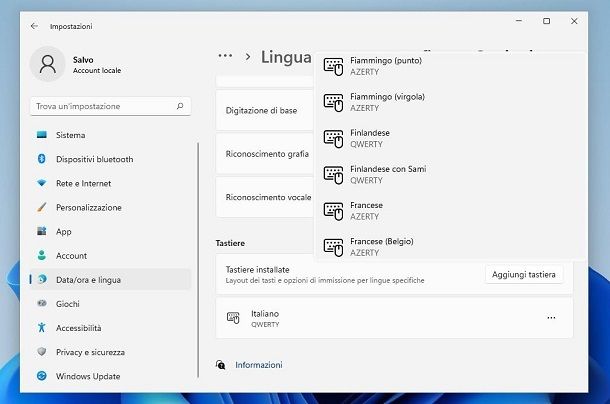Click keyboard icon for Fiammingo (punto)
The image size is (610, 404).
(x=333, y=67)
